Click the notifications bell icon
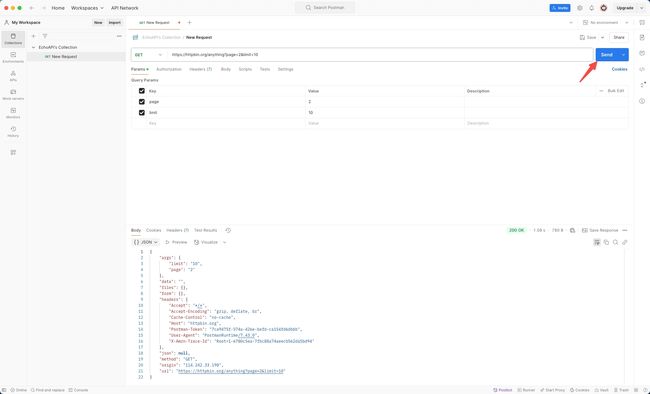 (x=592, y=8)
